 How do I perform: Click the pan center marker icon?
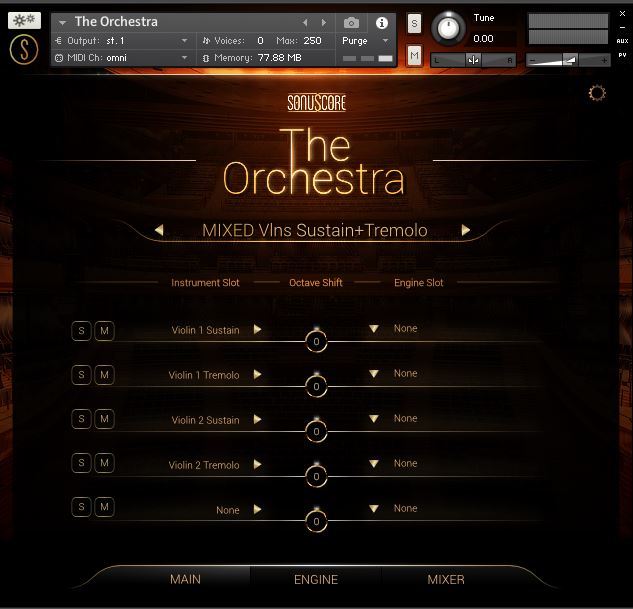[473, 60]
